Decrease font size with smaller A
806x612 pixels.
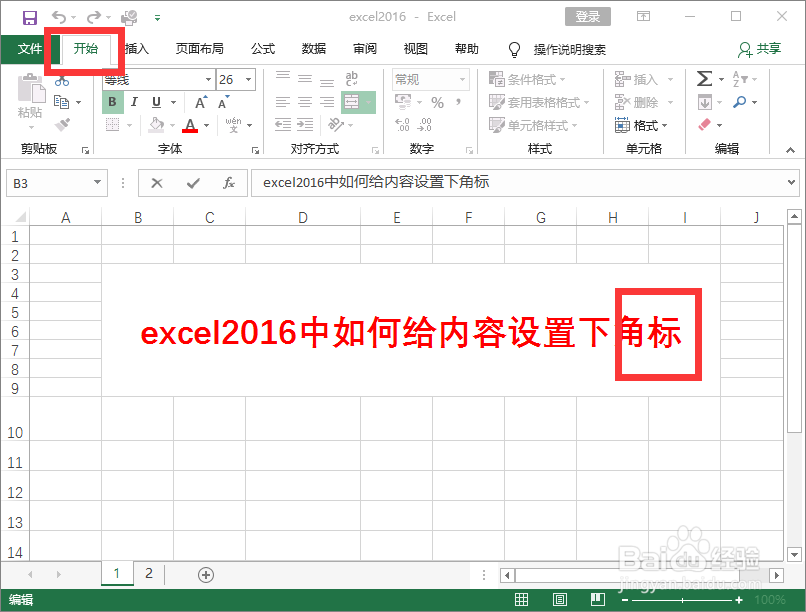pos(223,102)
